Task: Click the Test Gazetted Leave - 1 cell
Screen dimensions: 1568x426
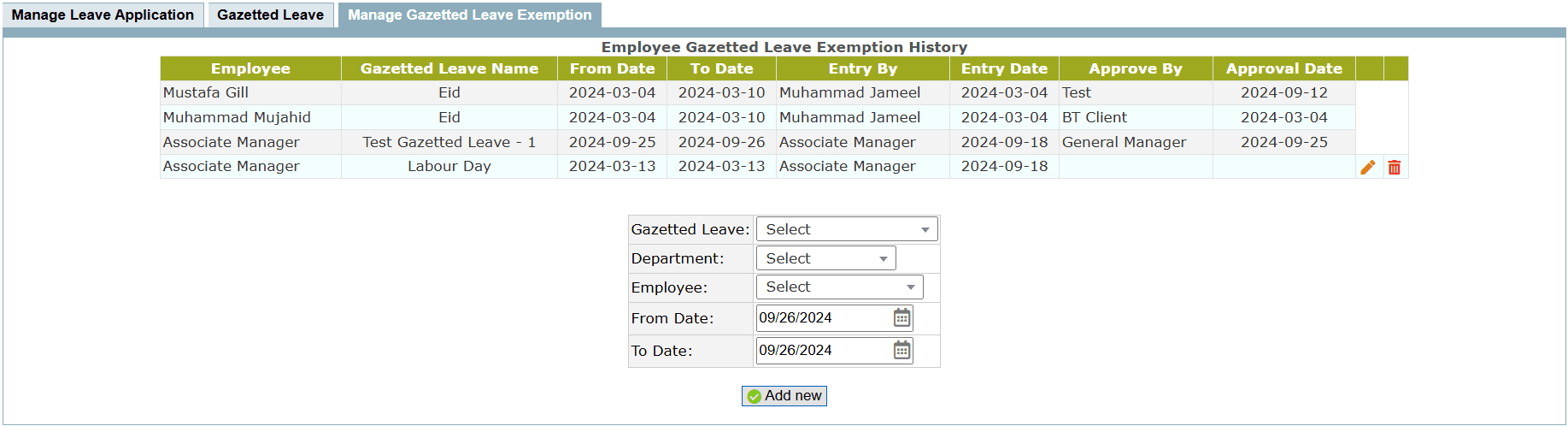Action: (x=449, y=142)
